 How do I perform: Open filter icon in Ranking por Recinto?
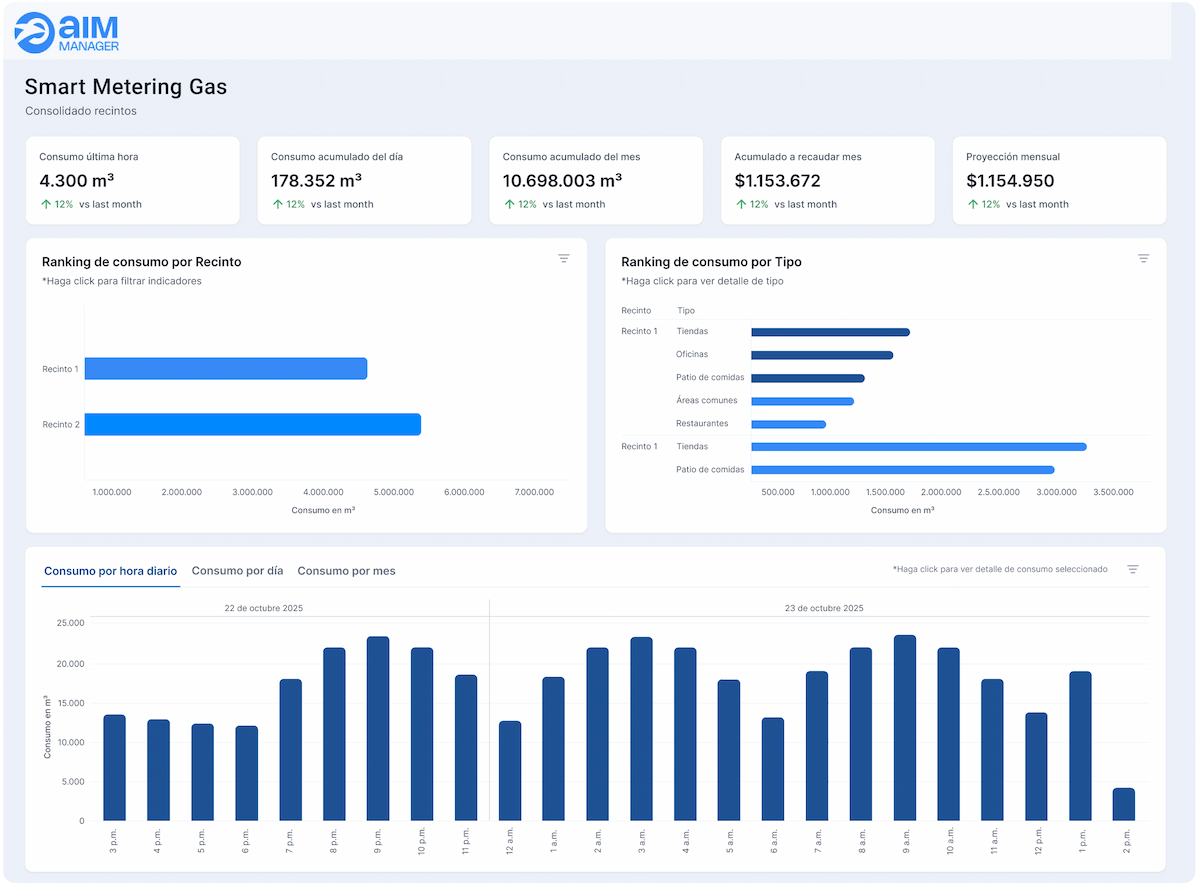pyautogui.click(x=564, y=259)
